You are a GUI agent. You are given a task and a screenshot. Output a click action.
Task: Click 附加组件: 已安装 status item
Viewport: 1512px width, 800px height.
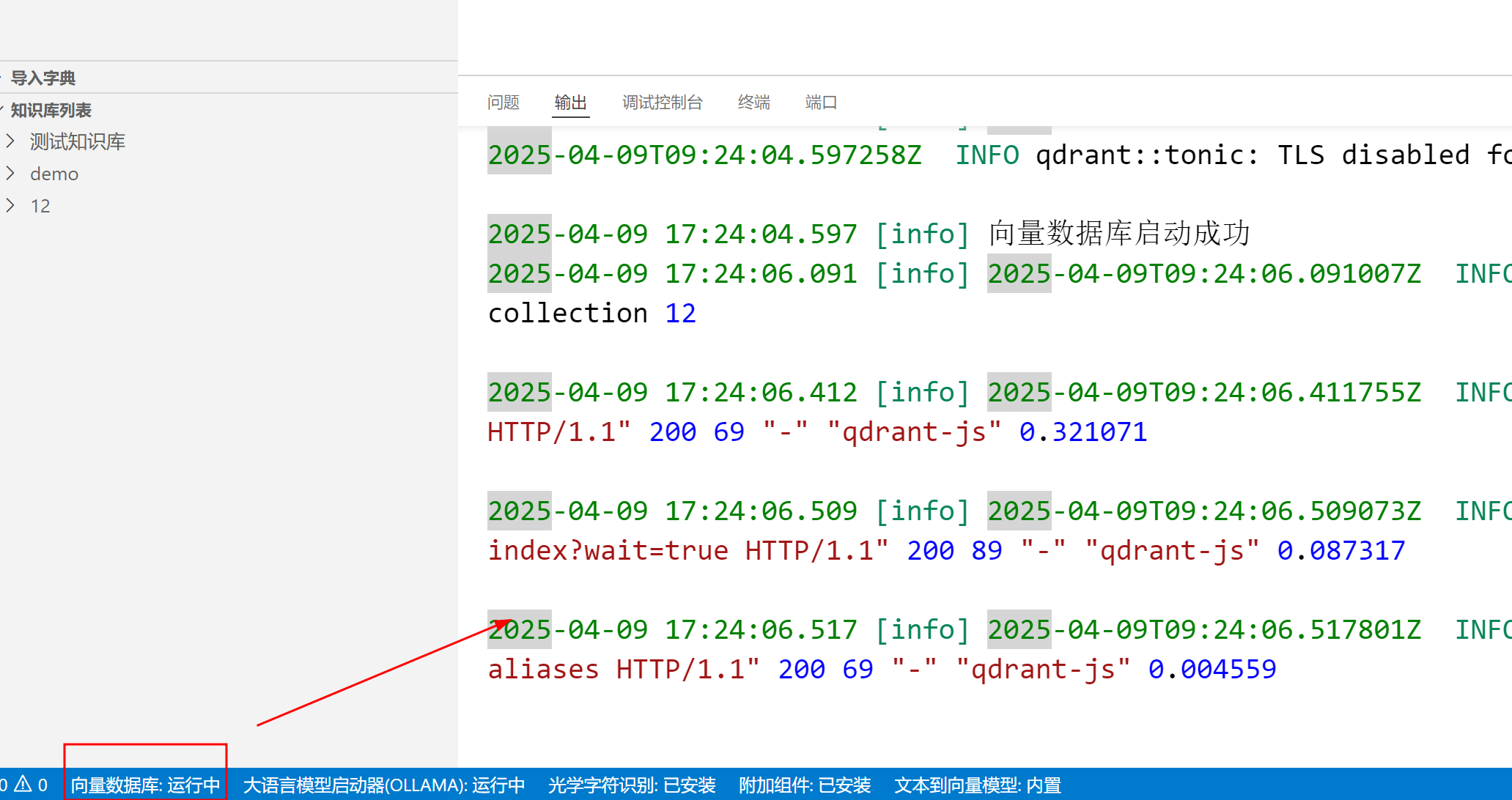click(x=804, y=785)
